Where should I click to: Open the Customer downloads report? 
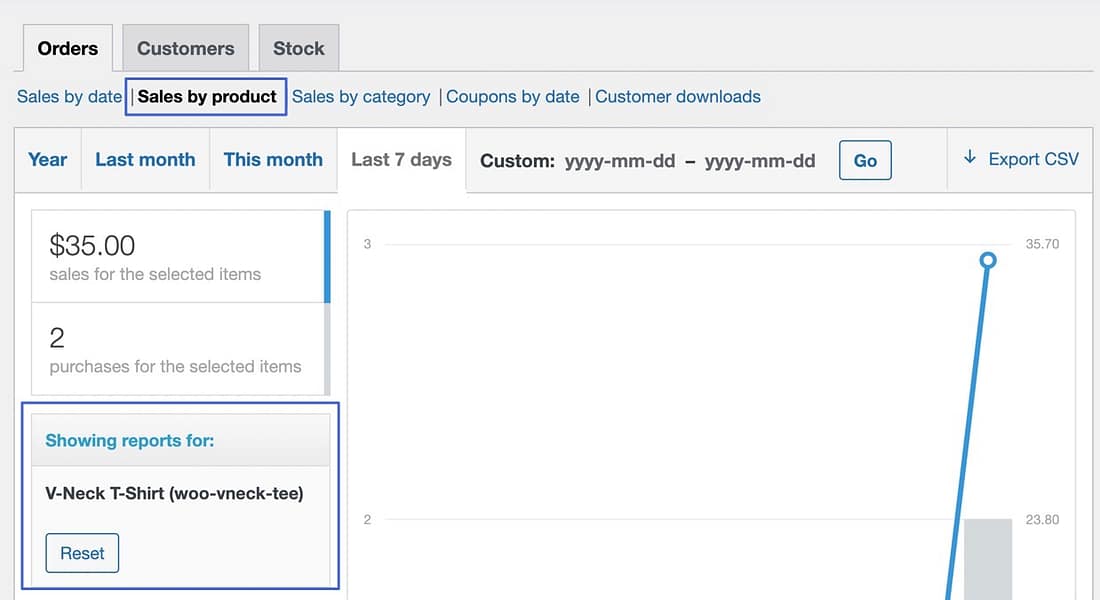click(x=678, y=97)
